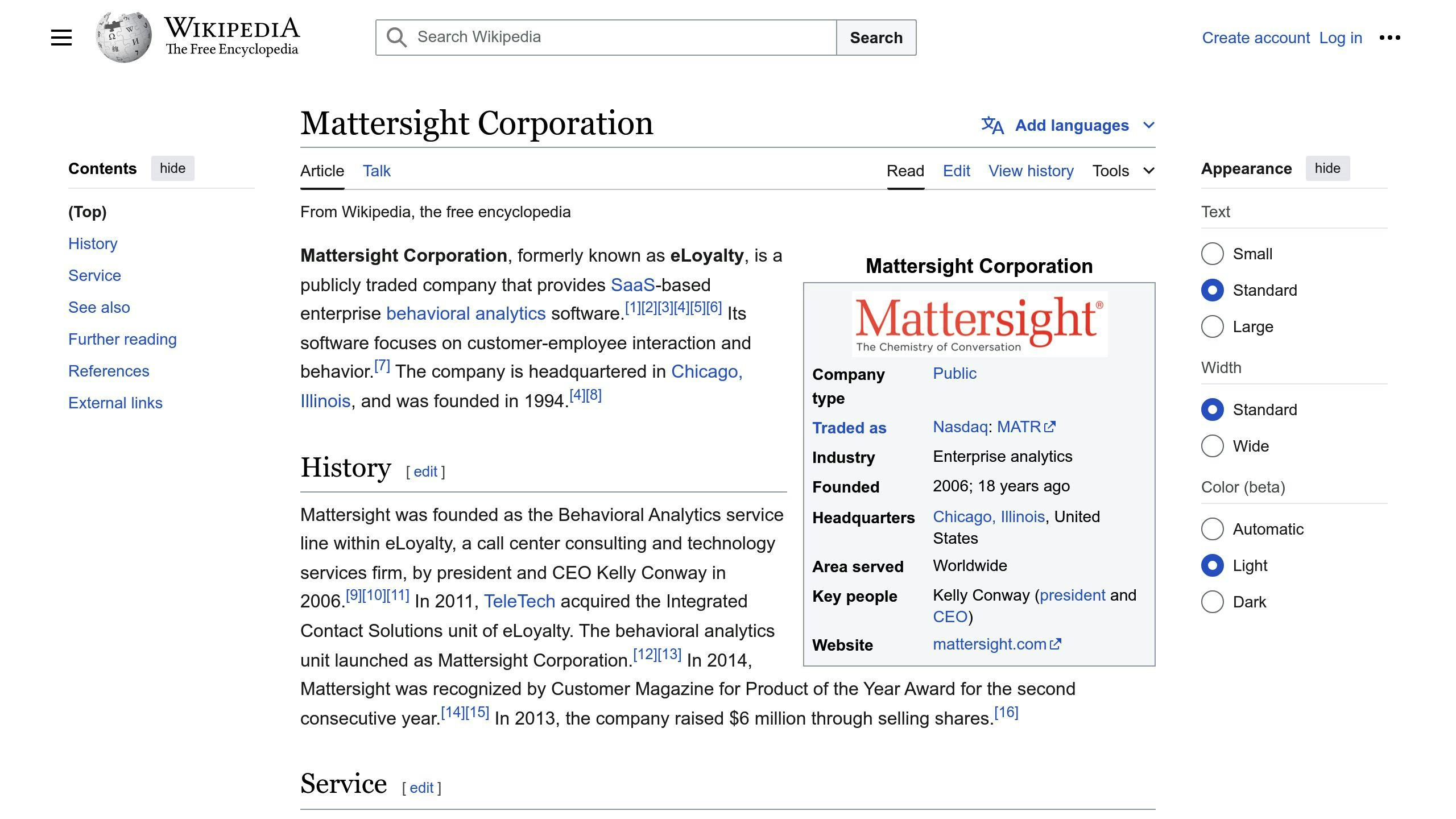Click citation reference [8]
This screenshot has width=1456, height=819.
coord(594,395)
